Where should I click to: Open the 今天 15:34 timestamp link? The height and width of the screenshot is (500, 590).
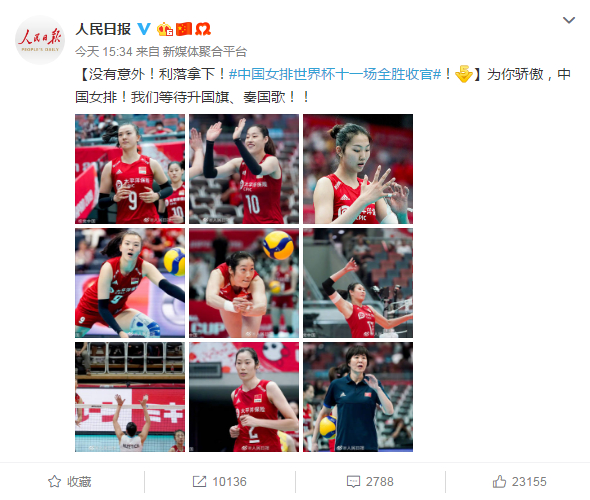coord(103,52)
